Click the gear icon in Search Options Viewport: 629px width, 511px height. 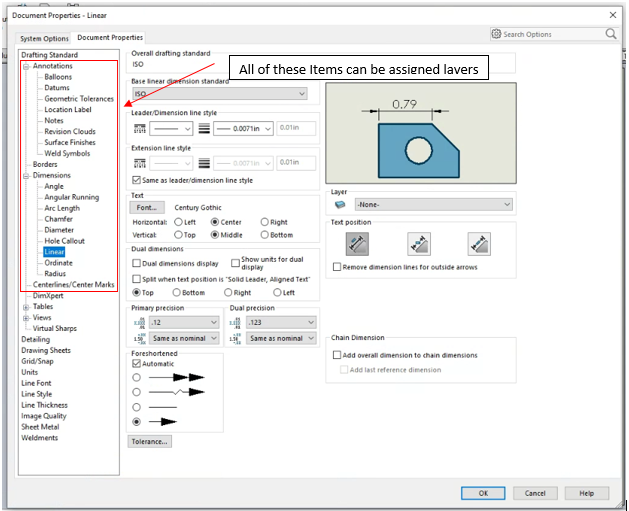coord(497,34)
